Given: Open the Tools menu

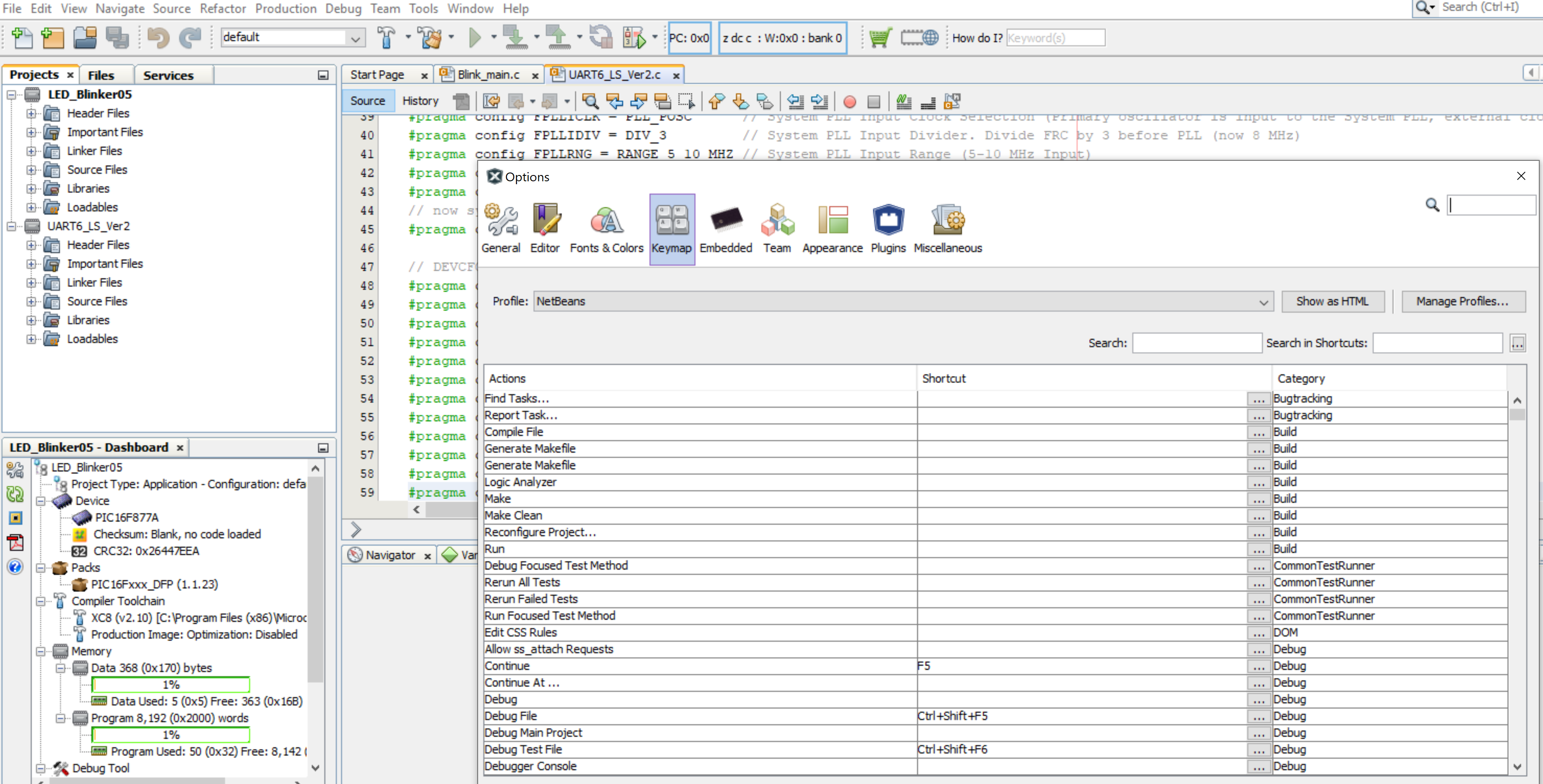Looking at the screenshot, I should click(423, 8).
